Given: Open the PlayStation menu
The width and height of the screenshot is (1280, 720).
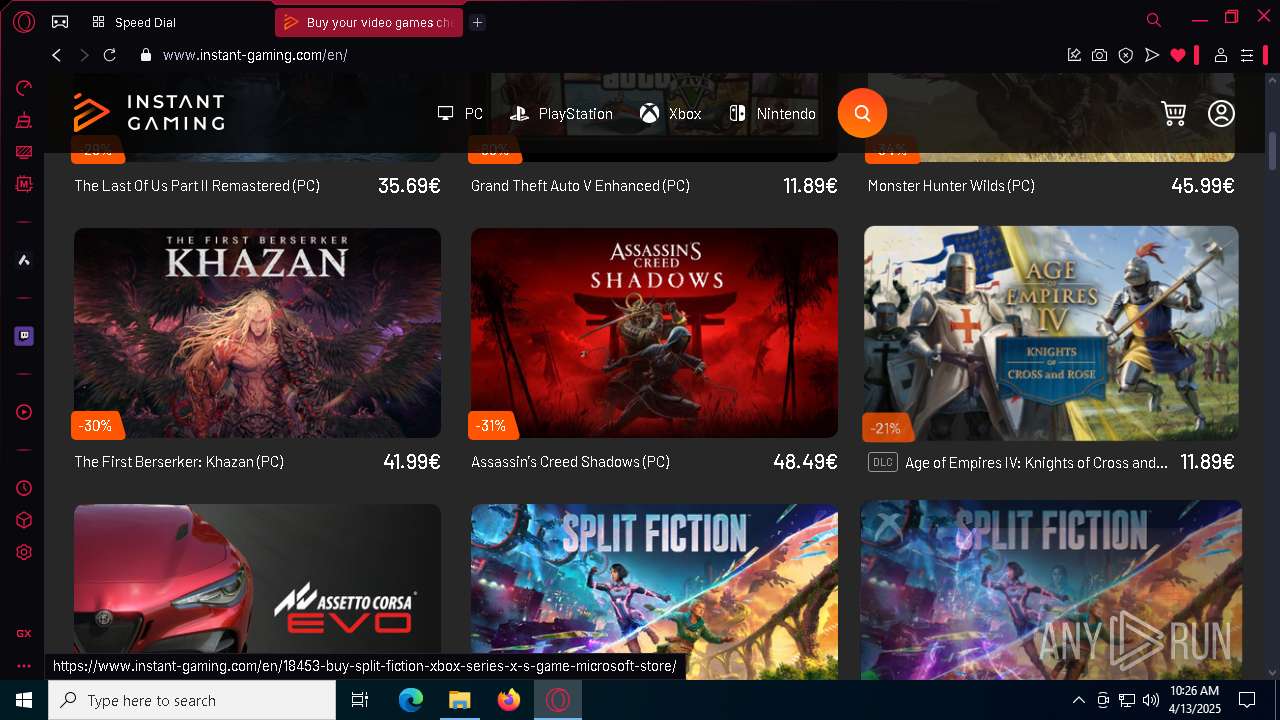Looking at the screenshot, I should (x=561, y=114).
